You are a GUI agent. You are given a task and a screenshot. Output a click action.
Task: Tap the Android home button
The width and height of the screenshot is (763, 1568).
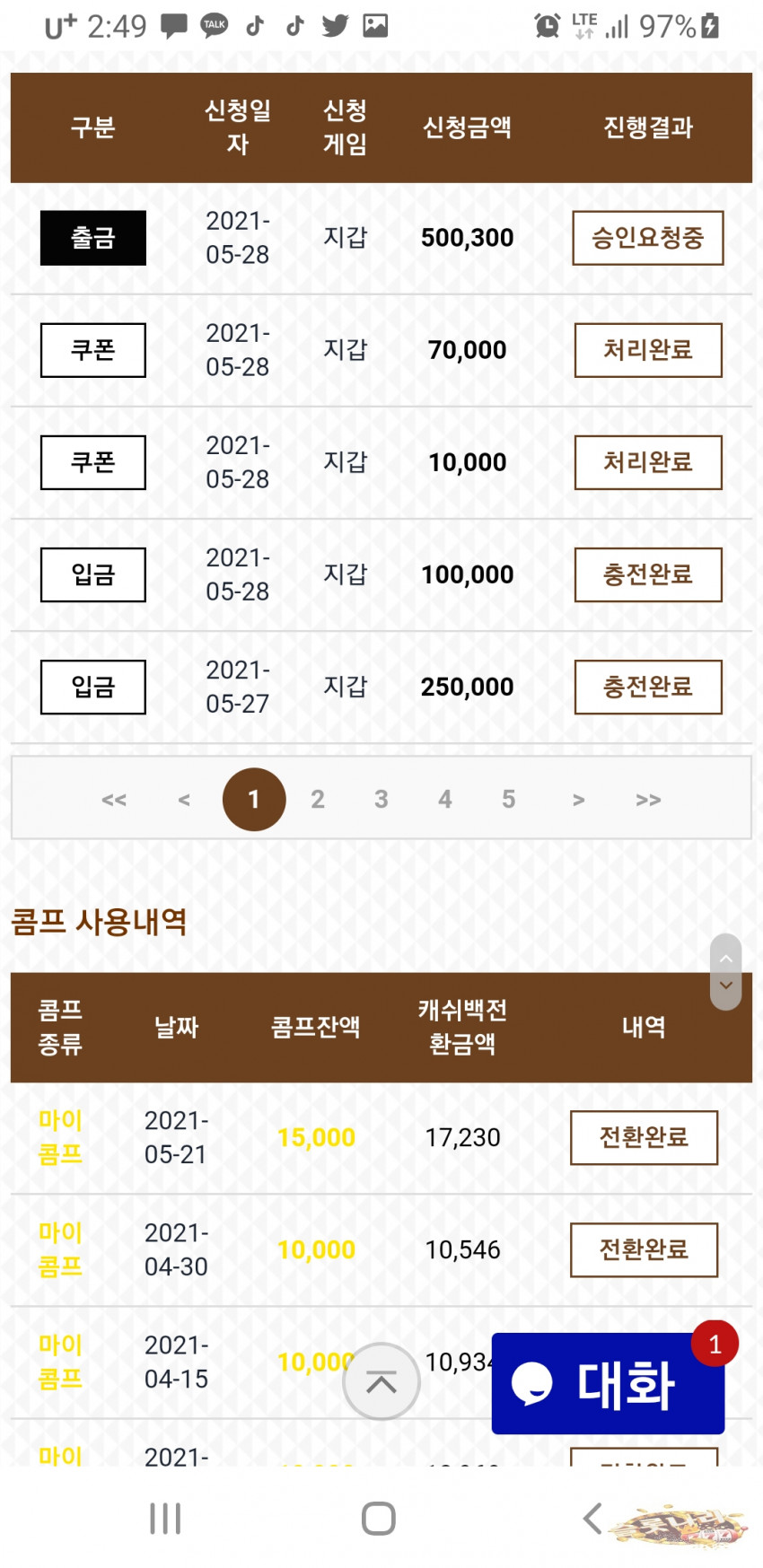pyautogui.click(x=379, y=1519)
